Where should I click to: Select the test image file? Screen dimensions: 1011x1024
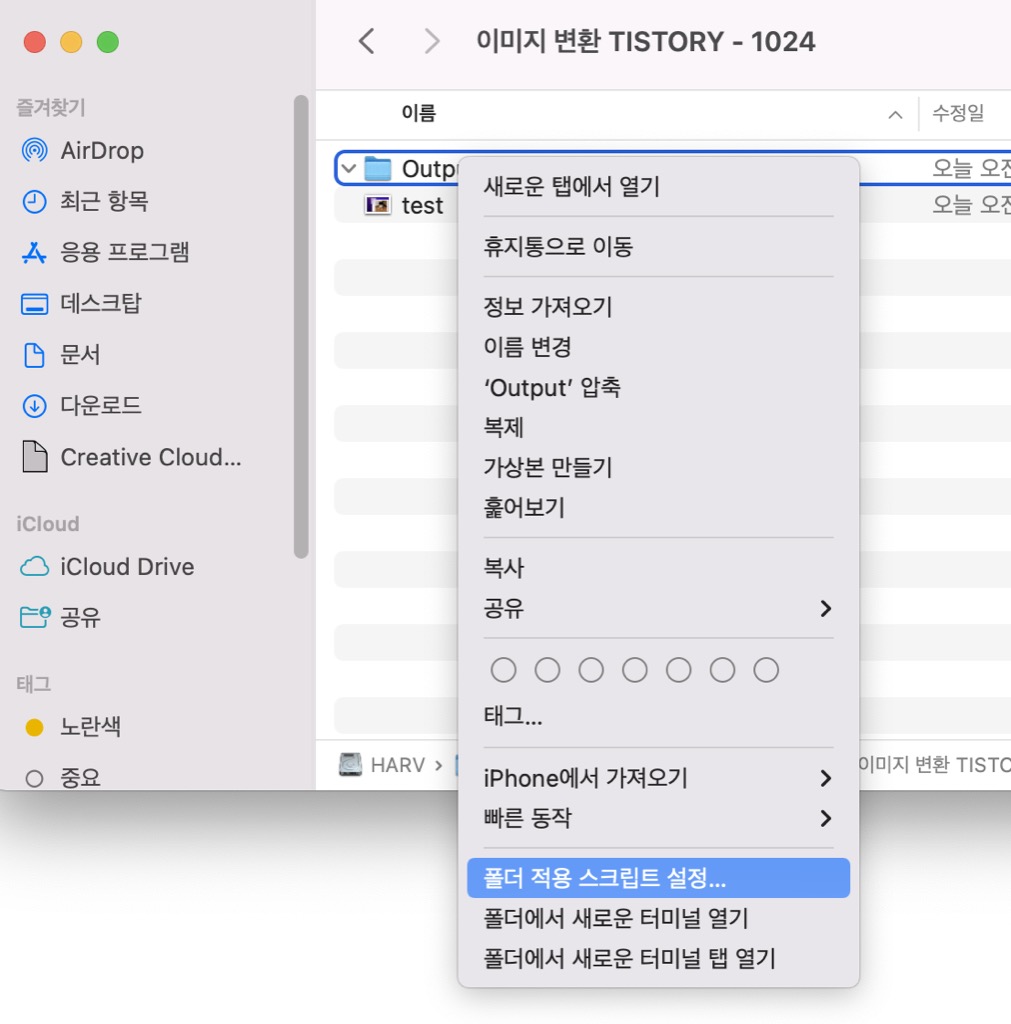tap(424, 205)
